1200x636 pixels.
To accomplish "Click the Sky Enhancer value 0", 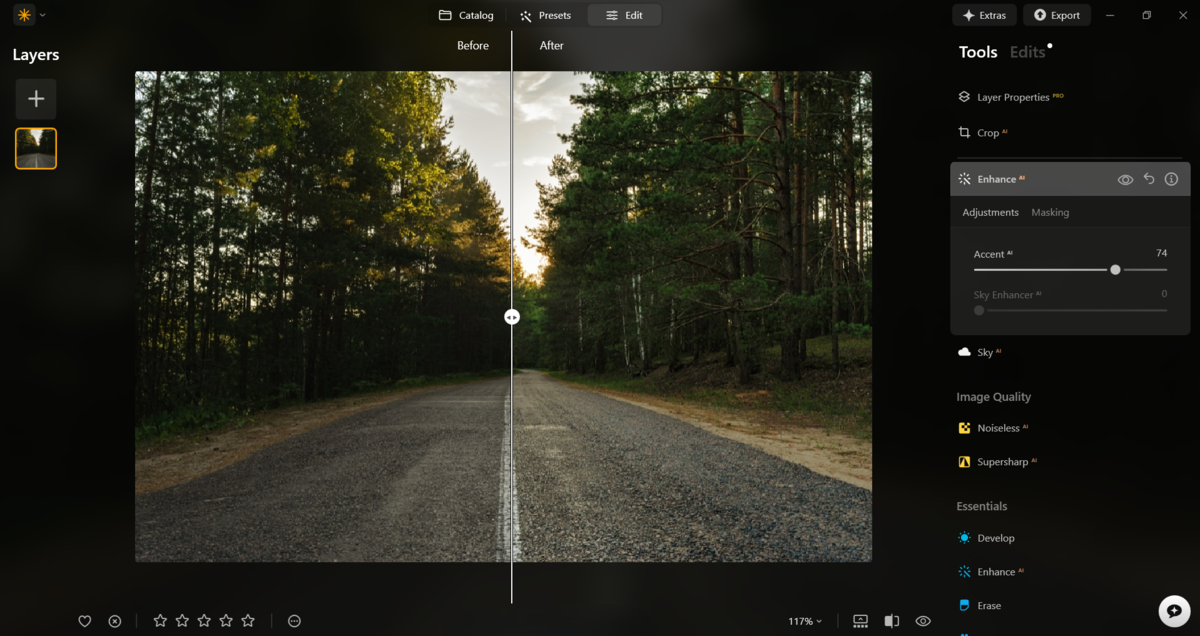I will (1164, 294).
